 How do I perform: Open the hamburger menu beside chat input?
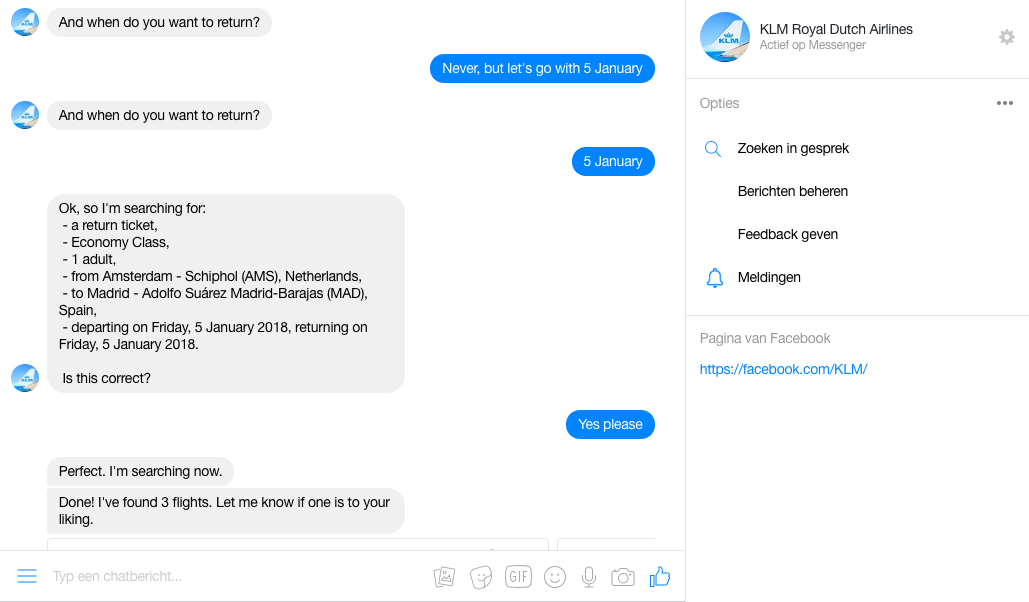pos(27,576)
